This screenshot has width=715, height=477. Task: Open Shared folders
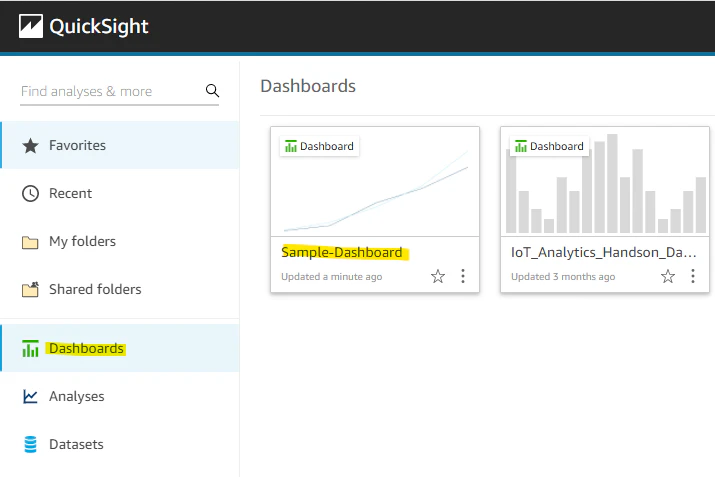(119, 289)
